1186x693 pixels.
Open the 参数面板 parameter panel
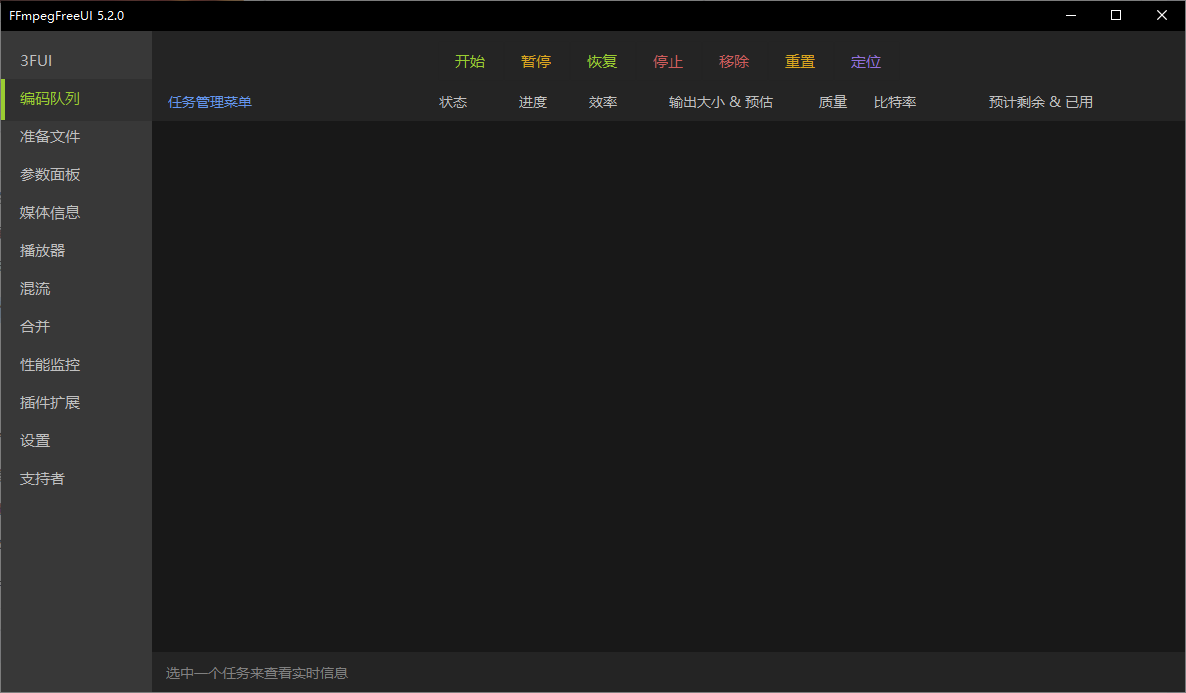(50, 175)
